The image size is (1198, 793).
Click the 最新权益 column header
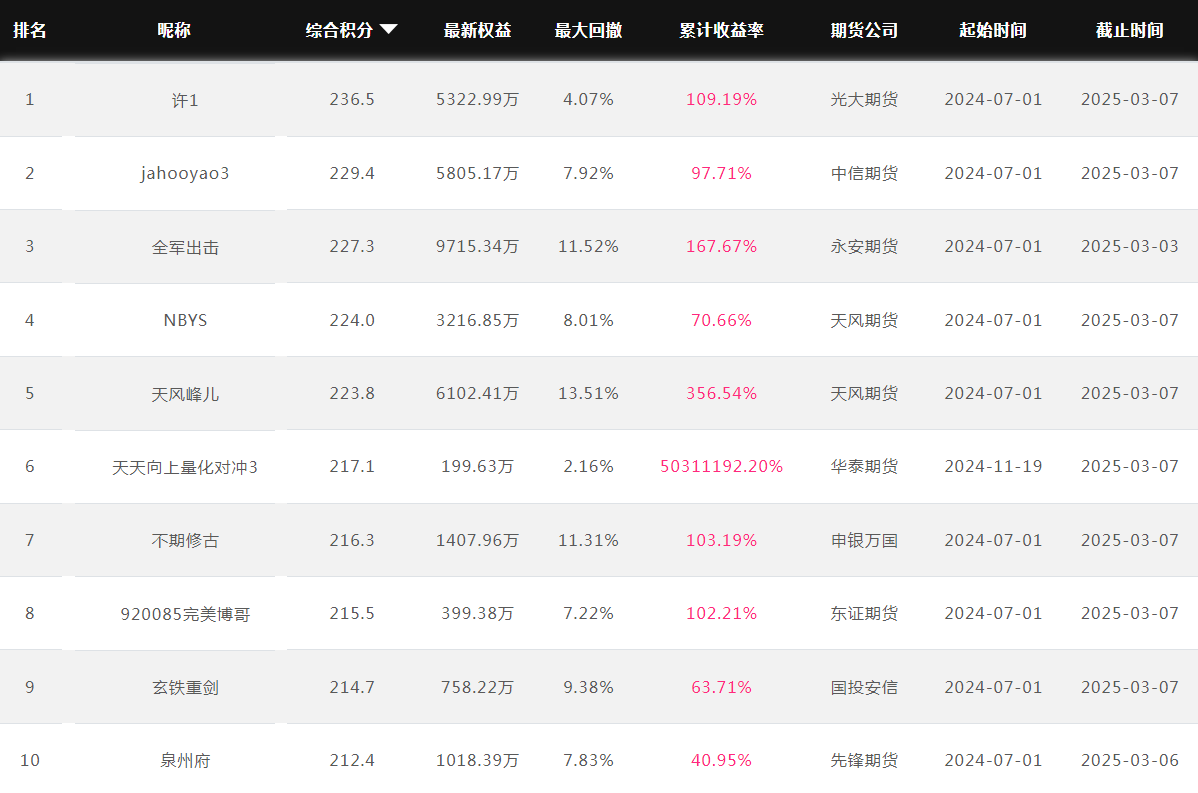coord(478,31)
